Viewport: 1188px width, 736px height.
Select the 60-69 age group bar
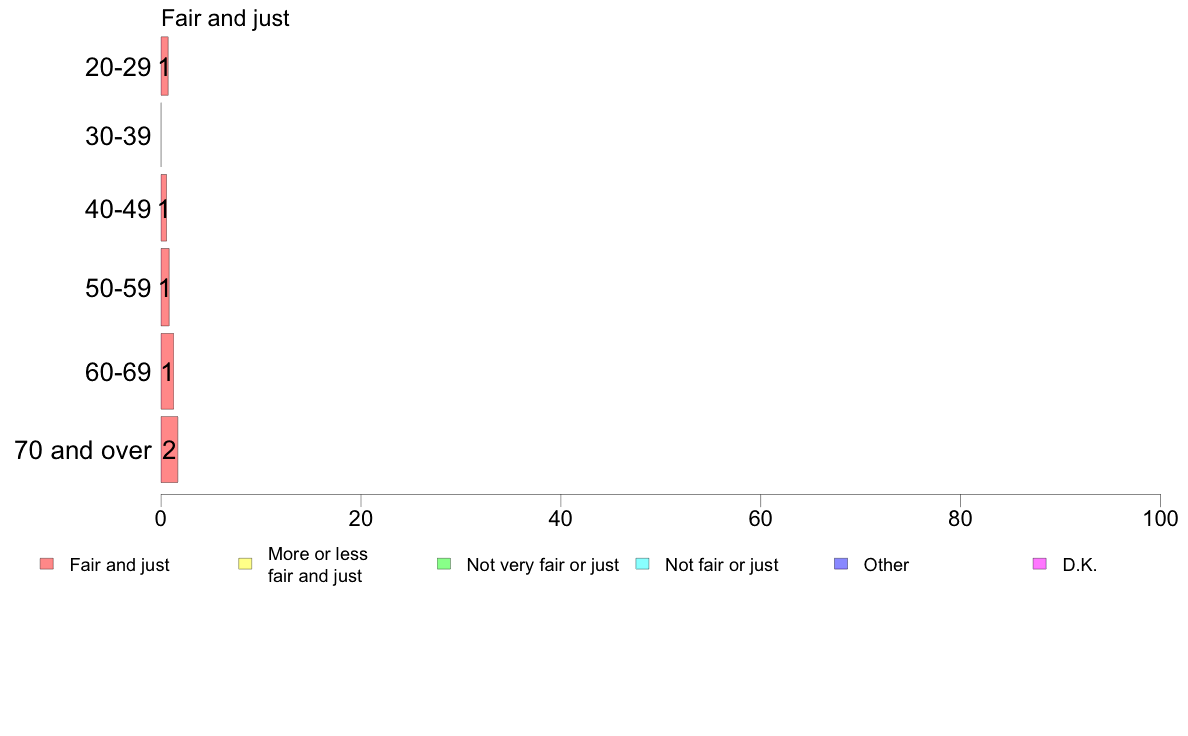pyautogui.click(x=167, y=371)
